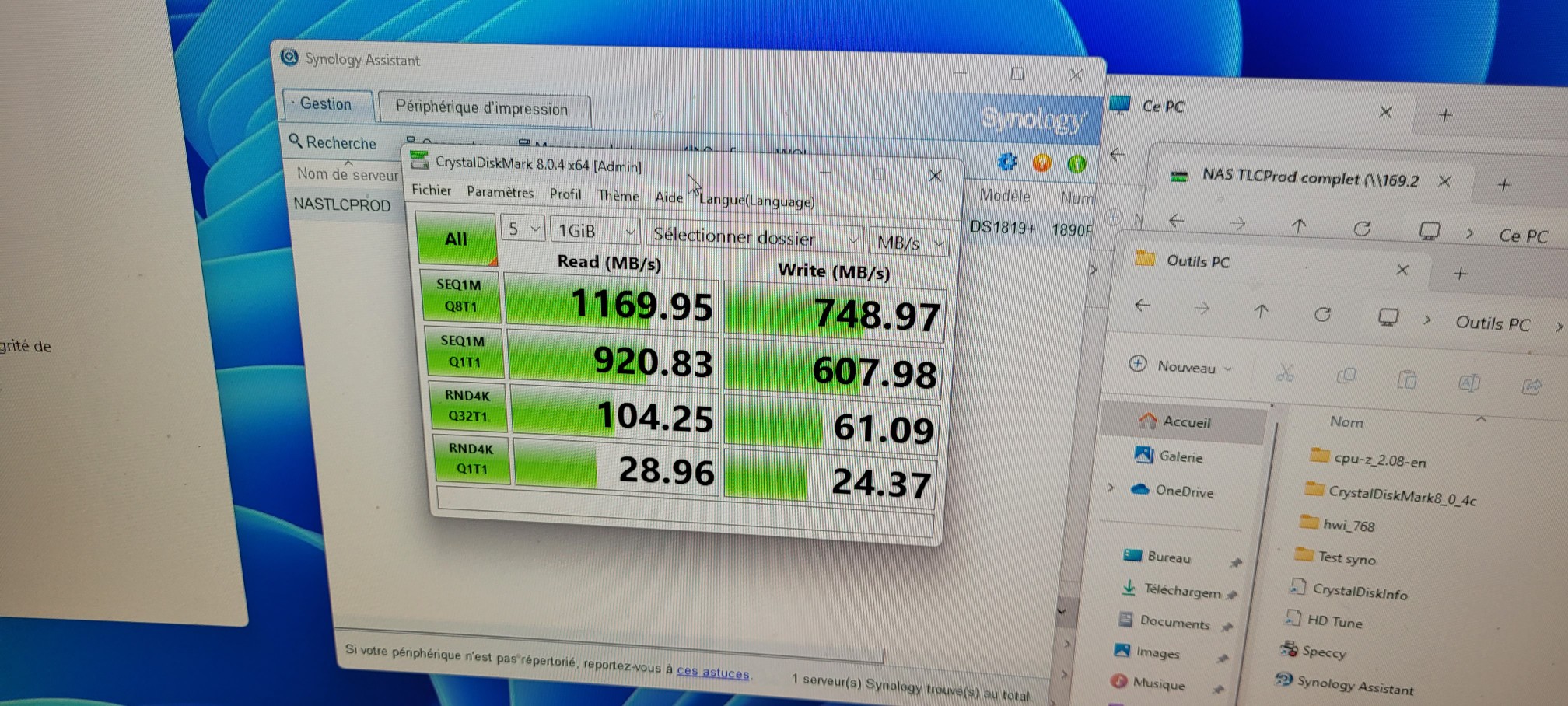The image size is (1568, 706).
Task: Click the green info icon in Synology Assistant
Action: point(1077,164)
